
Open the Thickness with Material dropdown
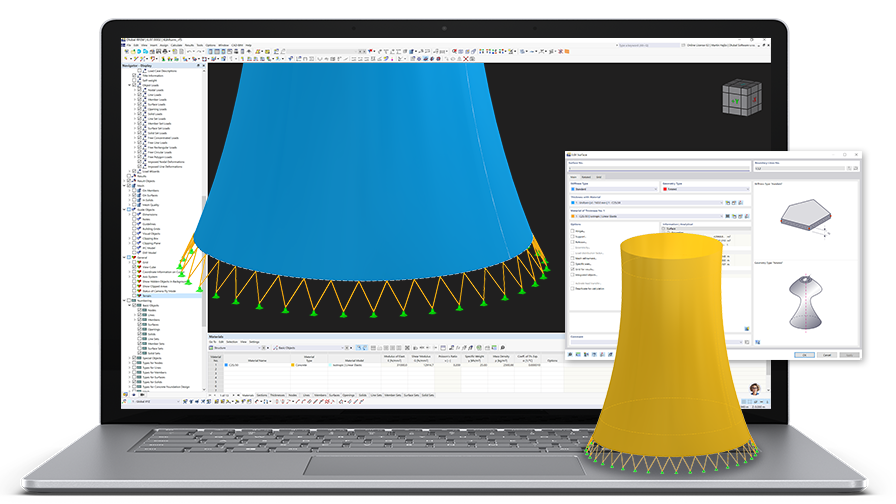point(647,203)
